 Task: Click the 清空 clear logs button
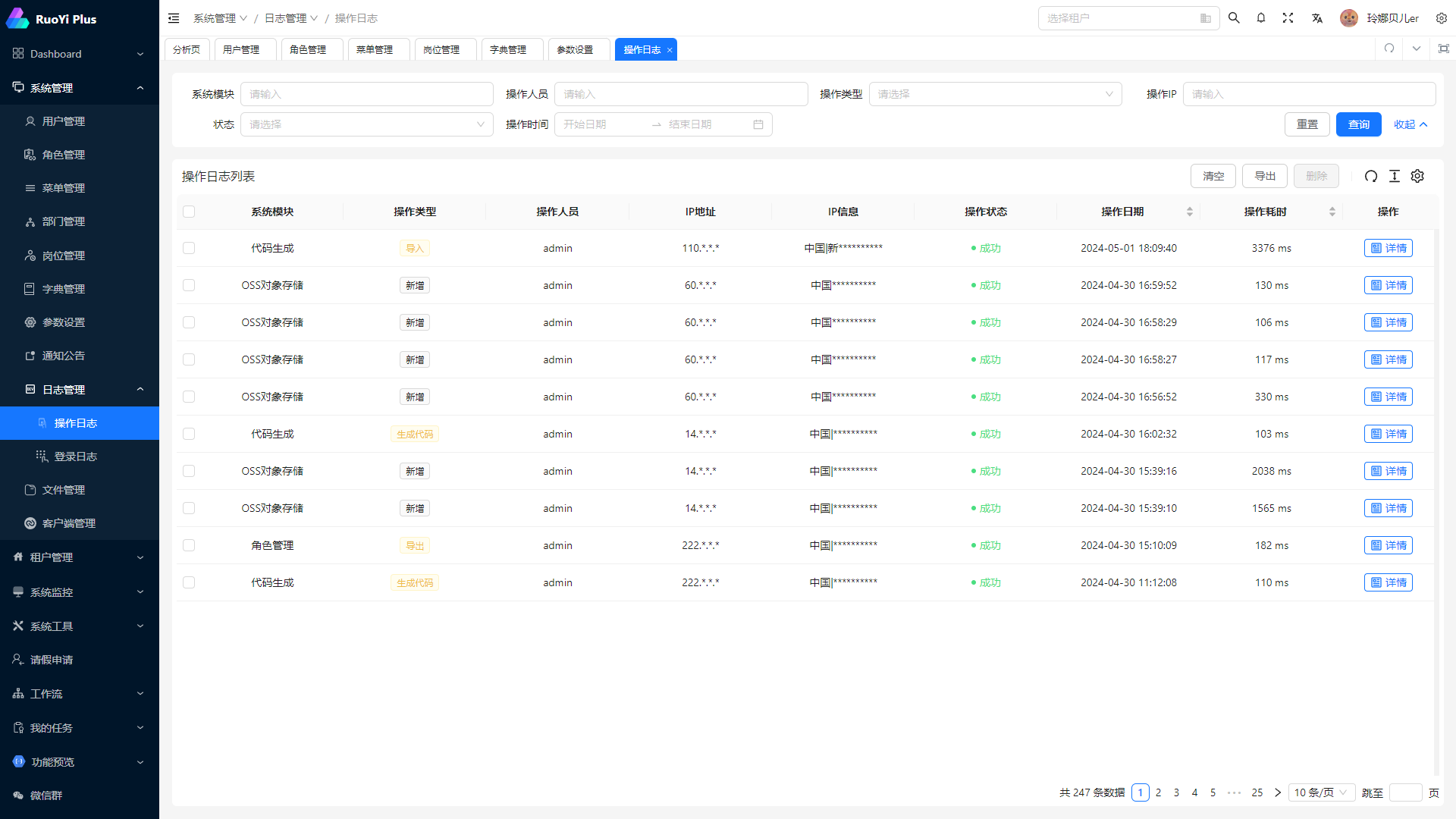[x=1213, y=176]
